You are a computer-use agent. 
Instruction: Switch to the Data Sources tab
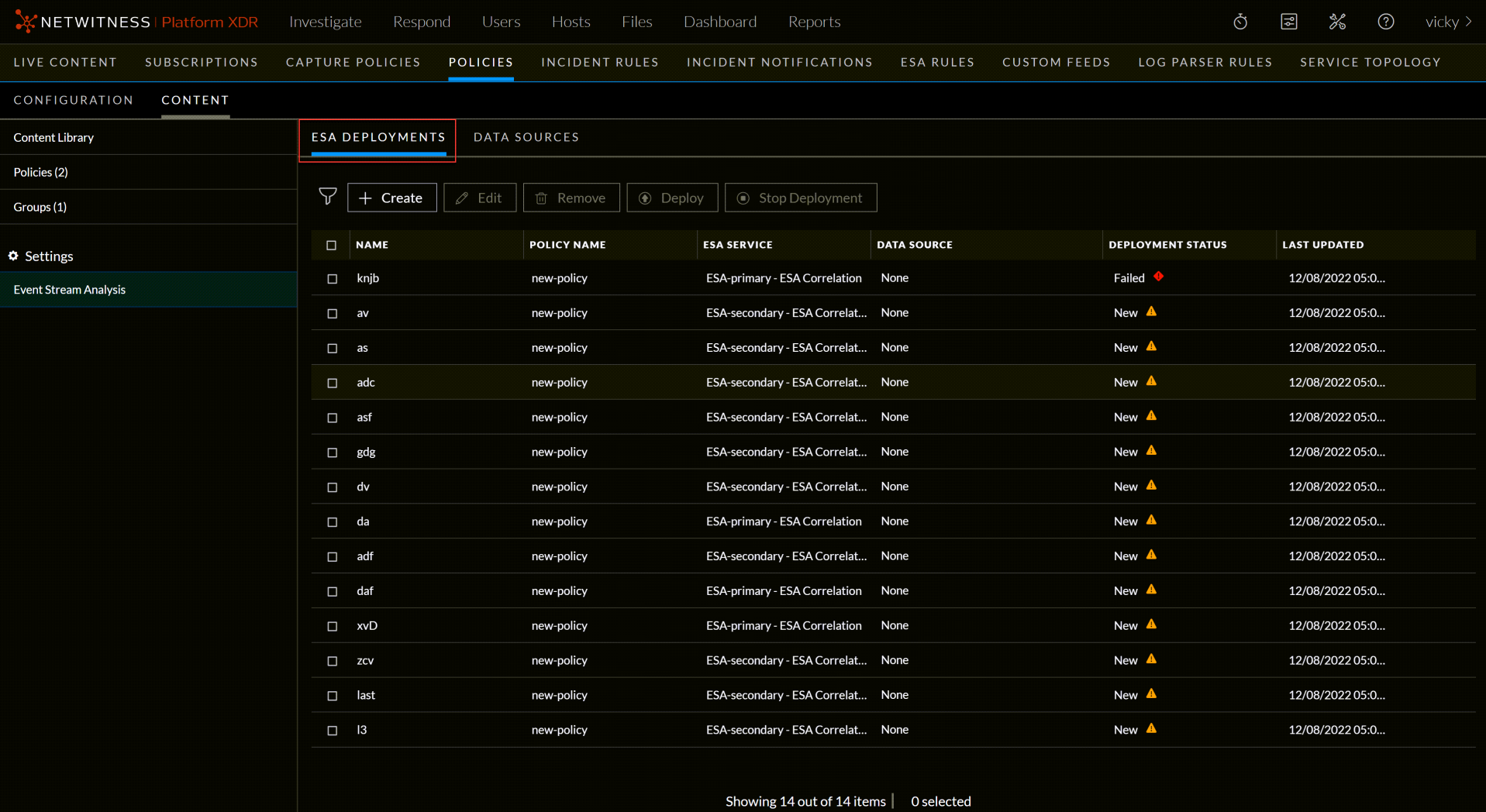pos(526,137)
